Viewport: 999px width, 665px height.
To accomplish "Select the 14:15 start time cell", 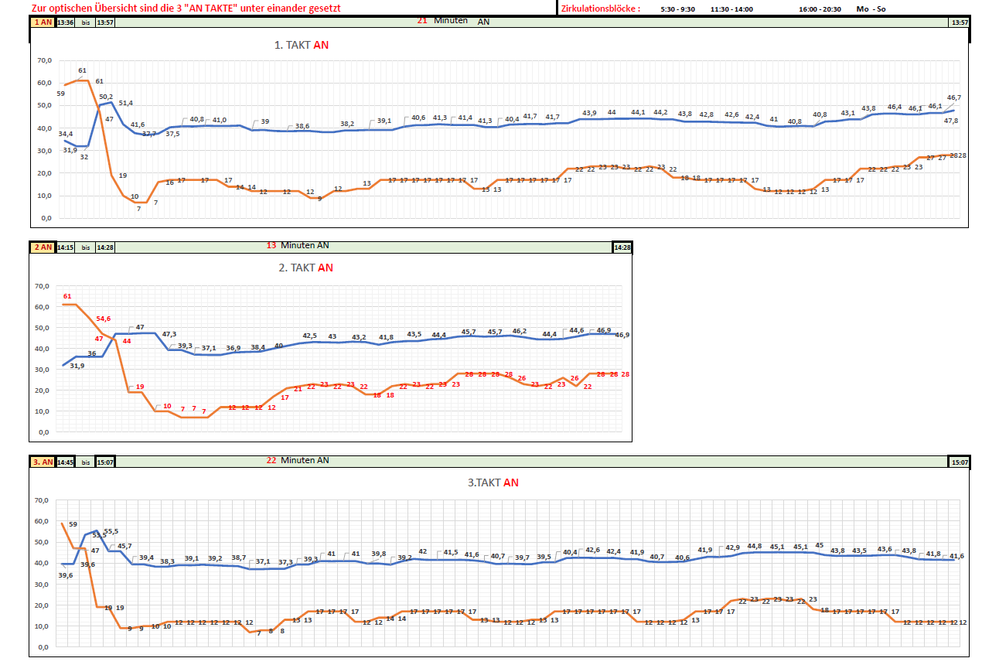I will pos(65,246).
